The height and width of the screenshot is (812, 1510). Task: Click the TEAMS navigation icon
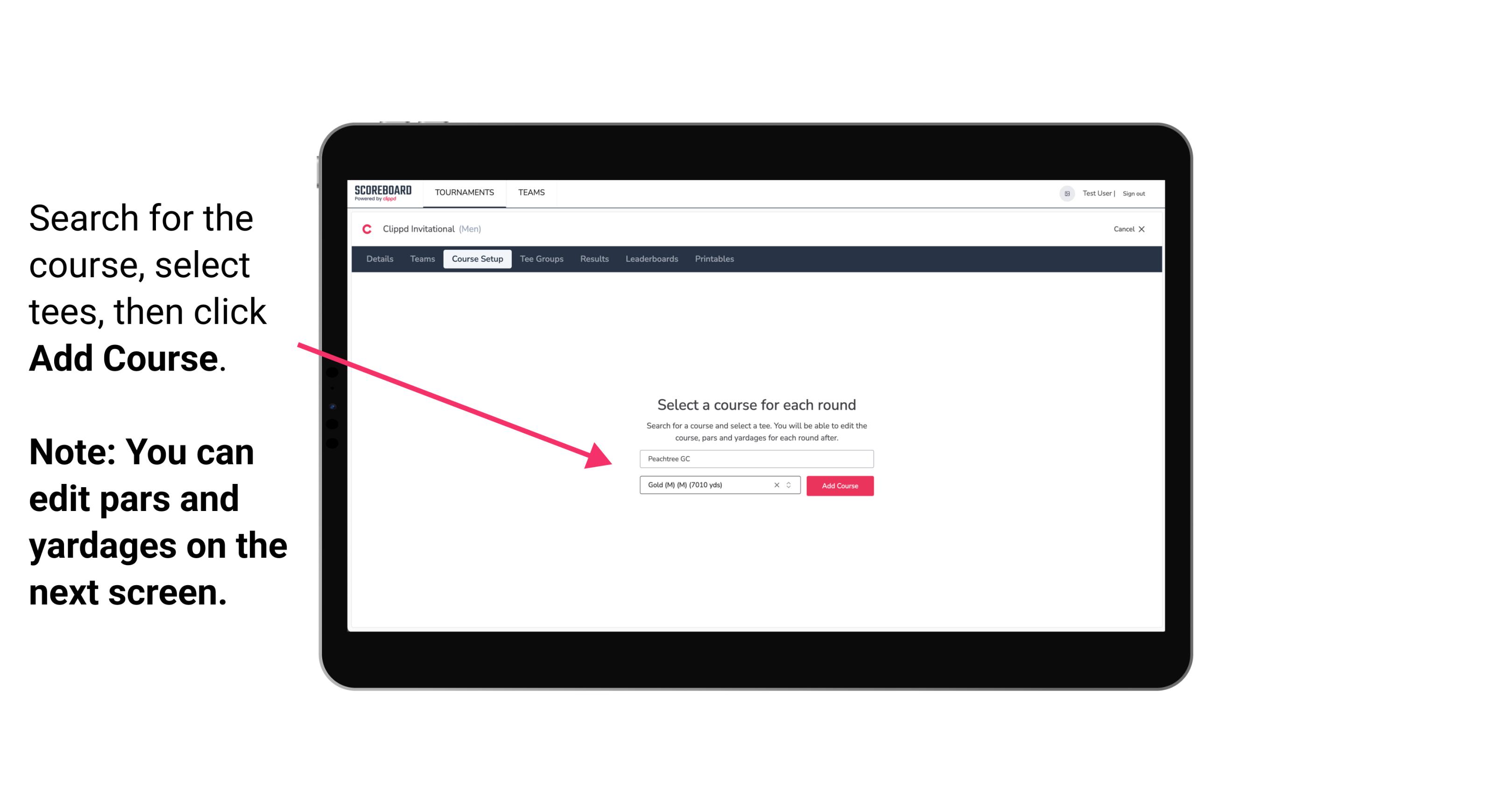[530, 192]
